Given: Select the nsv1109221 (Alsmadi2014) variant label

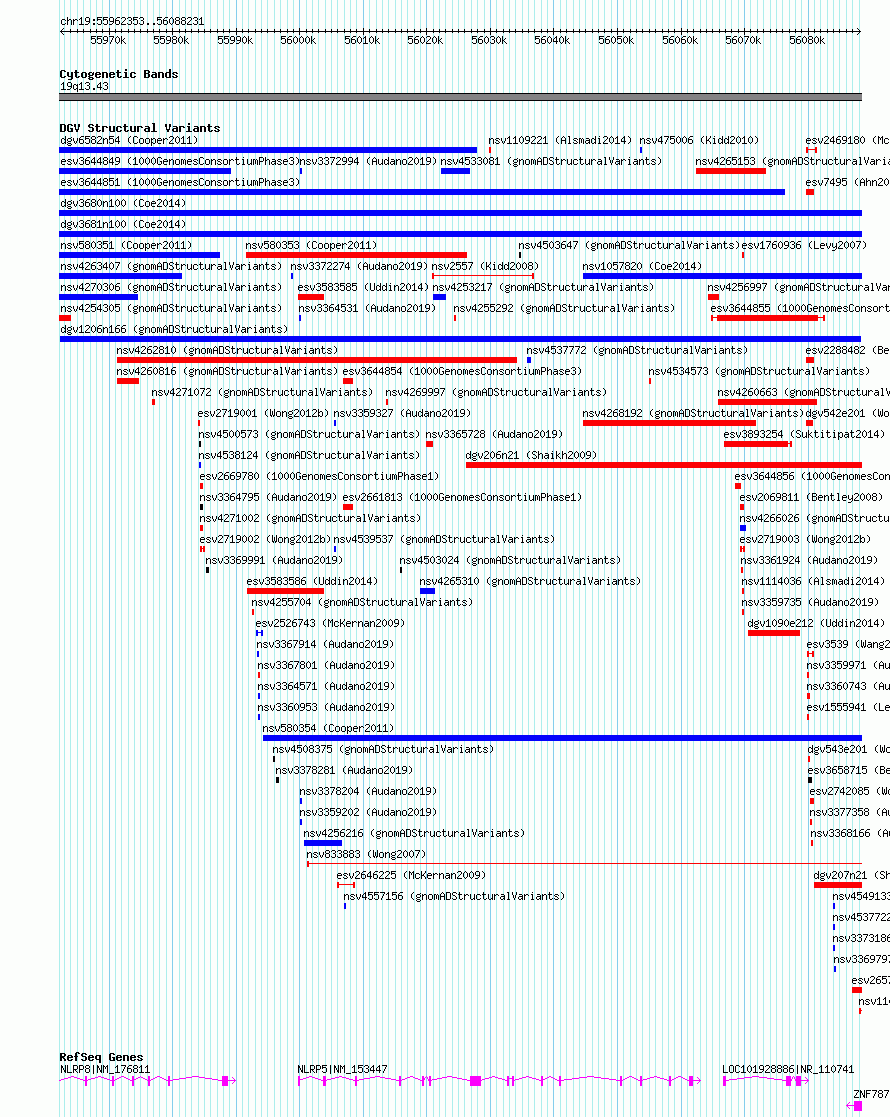Looking at the screenshot, I should pos(559,140).
